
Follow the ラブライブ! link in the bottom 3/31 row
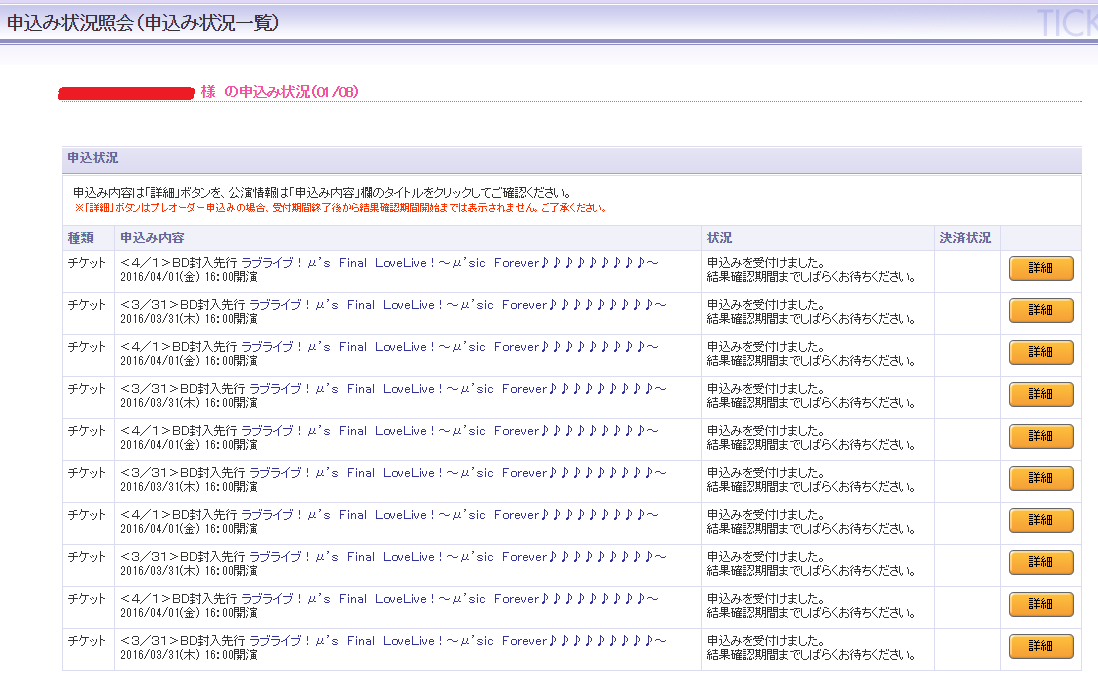(458, 641)
